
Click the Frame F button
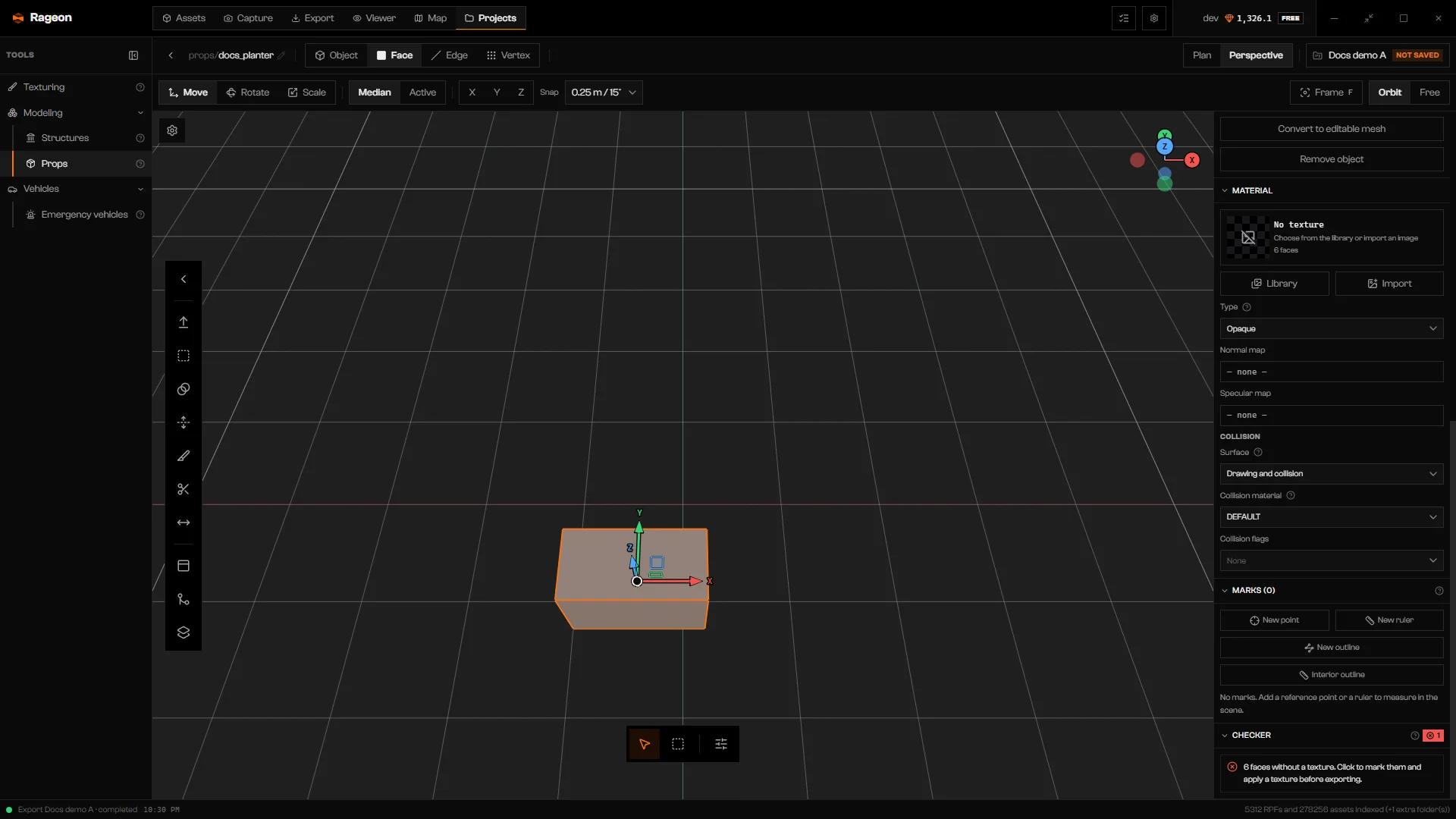[1326, 93]
